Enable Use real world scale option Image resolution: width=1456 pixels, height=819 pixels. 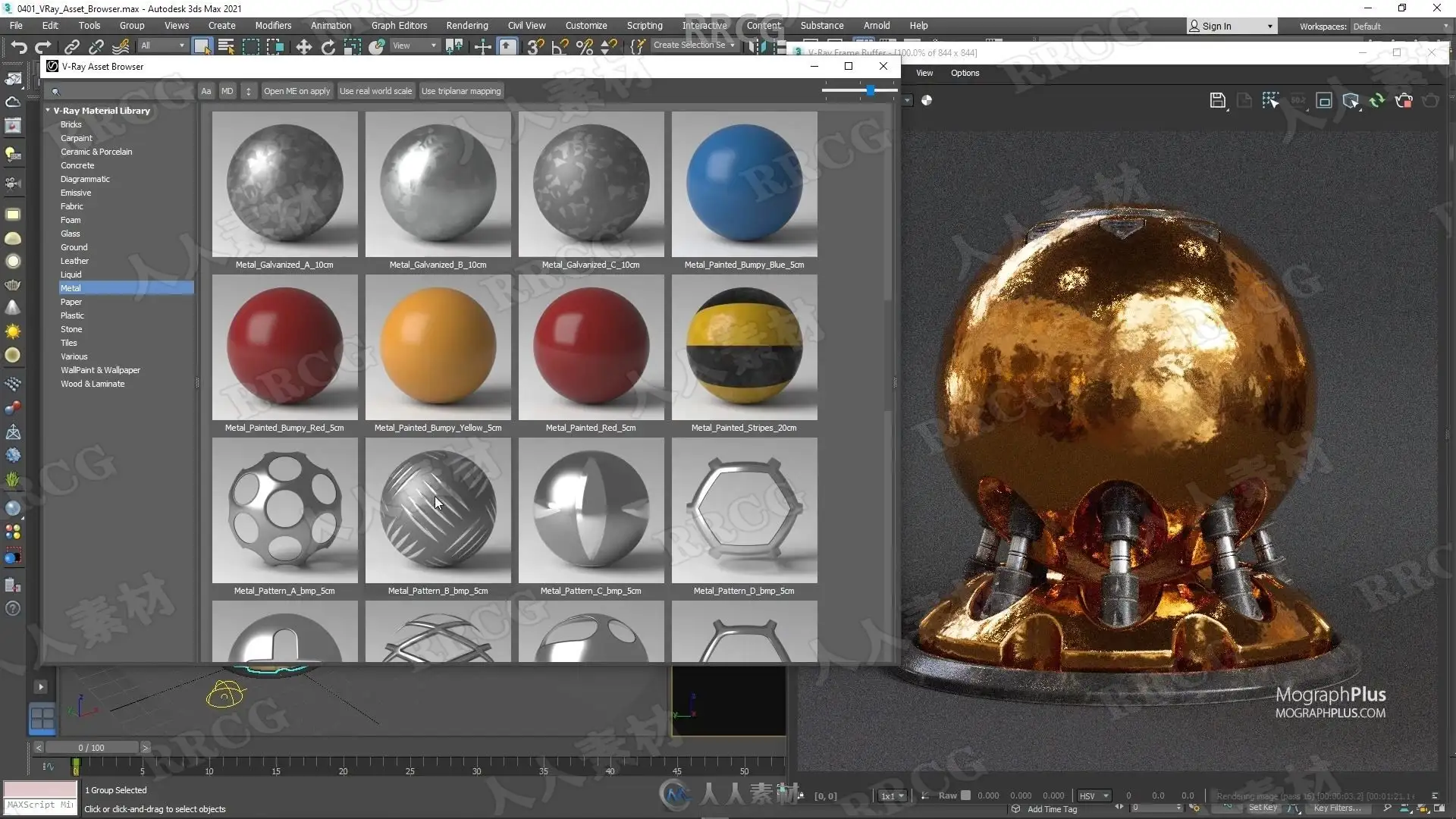coord(375,91)
